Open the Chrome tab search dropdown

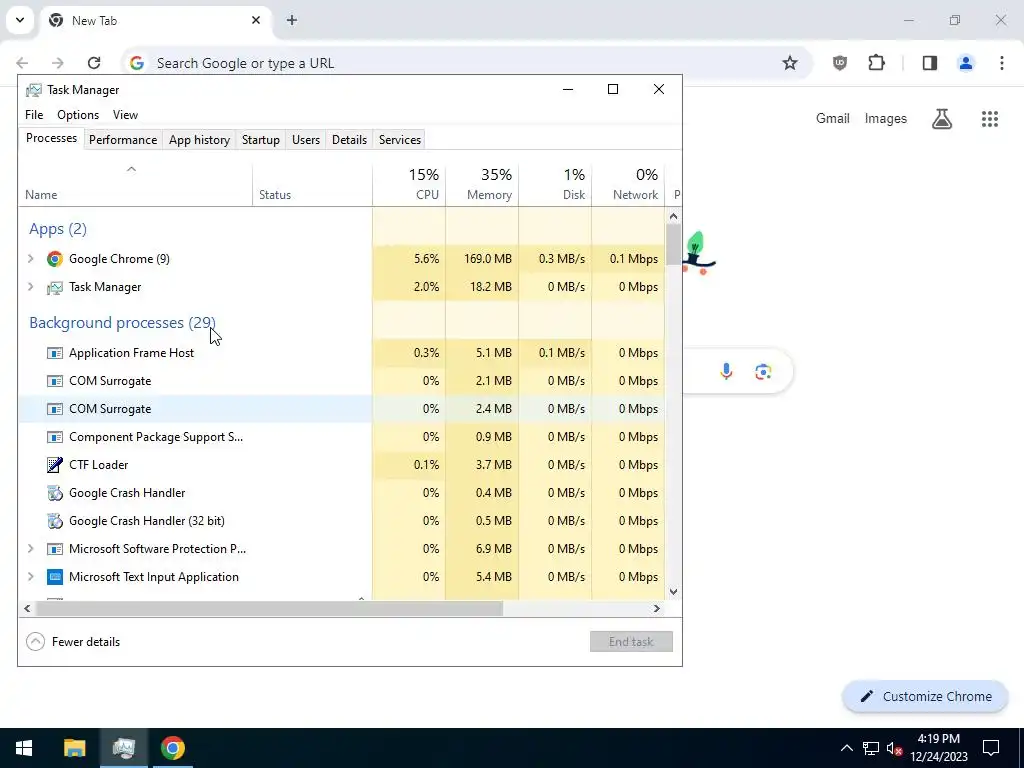(20, 20)
